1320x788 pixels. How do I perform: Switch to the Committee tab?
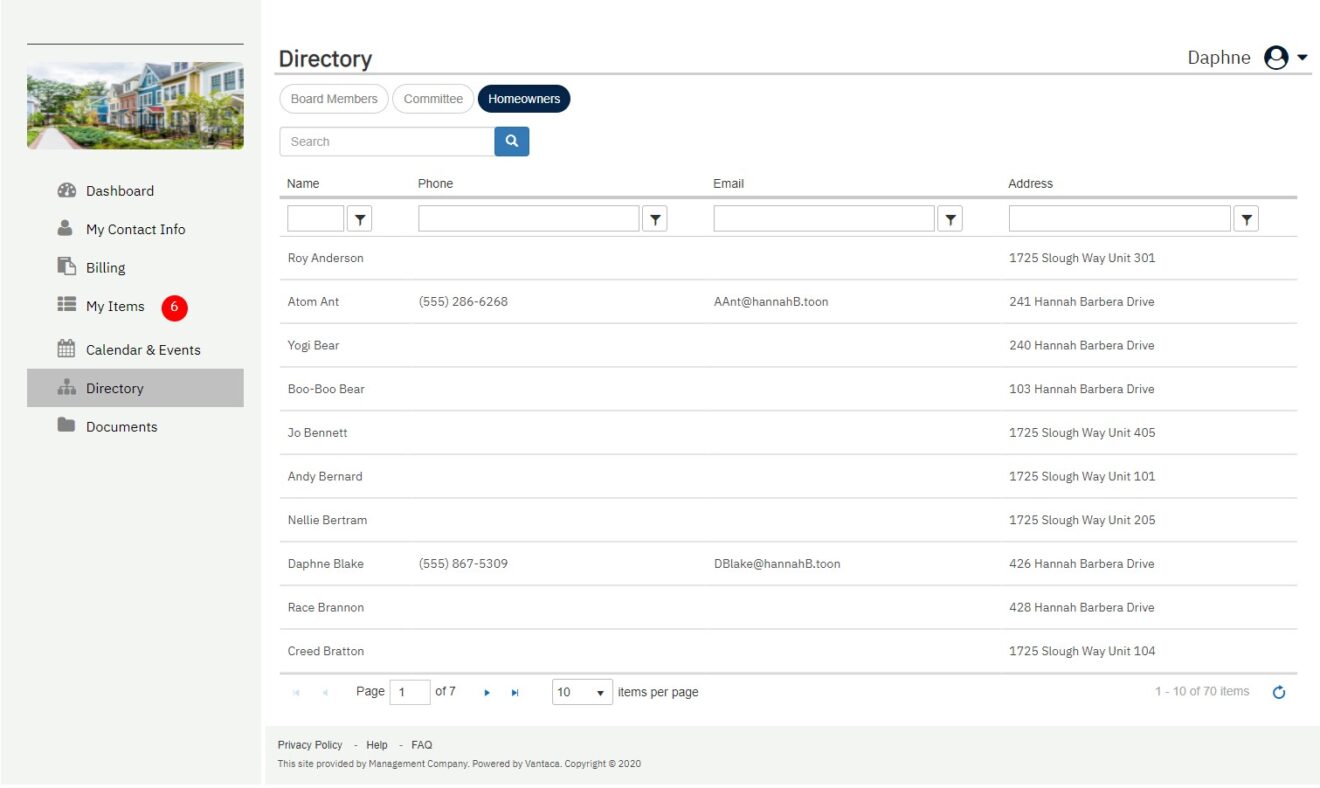(x=433, y=98)
